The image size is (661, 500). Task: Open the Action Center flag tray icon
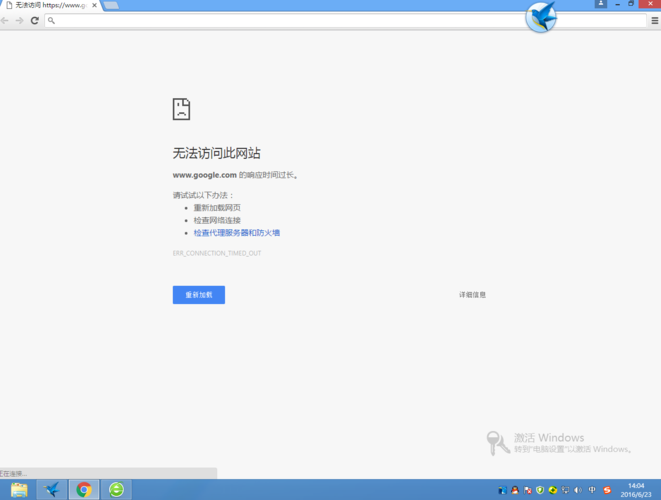click(x=527, y=490)
